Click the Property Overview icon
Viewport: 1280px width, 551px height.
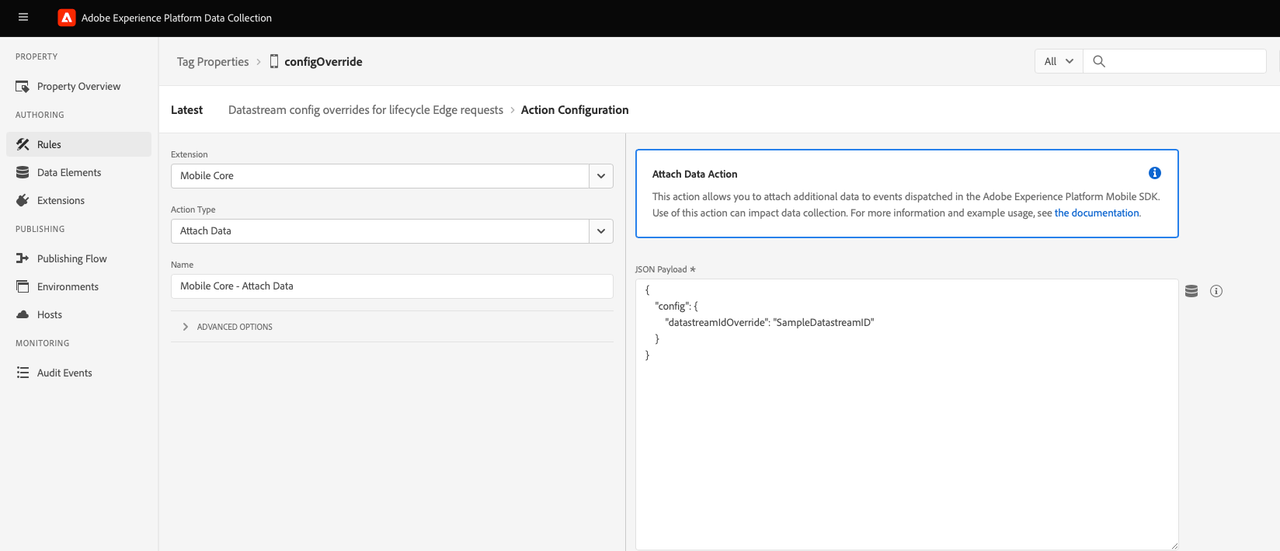[x=23, y=87]
